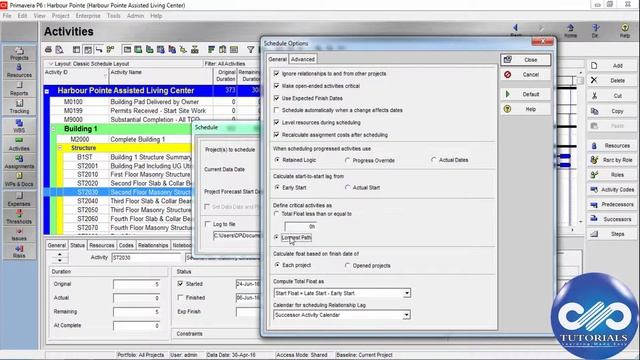The height and width of the screenshot is (360, 640).
Task: Open the Tools menu
Action: point(113,16)
